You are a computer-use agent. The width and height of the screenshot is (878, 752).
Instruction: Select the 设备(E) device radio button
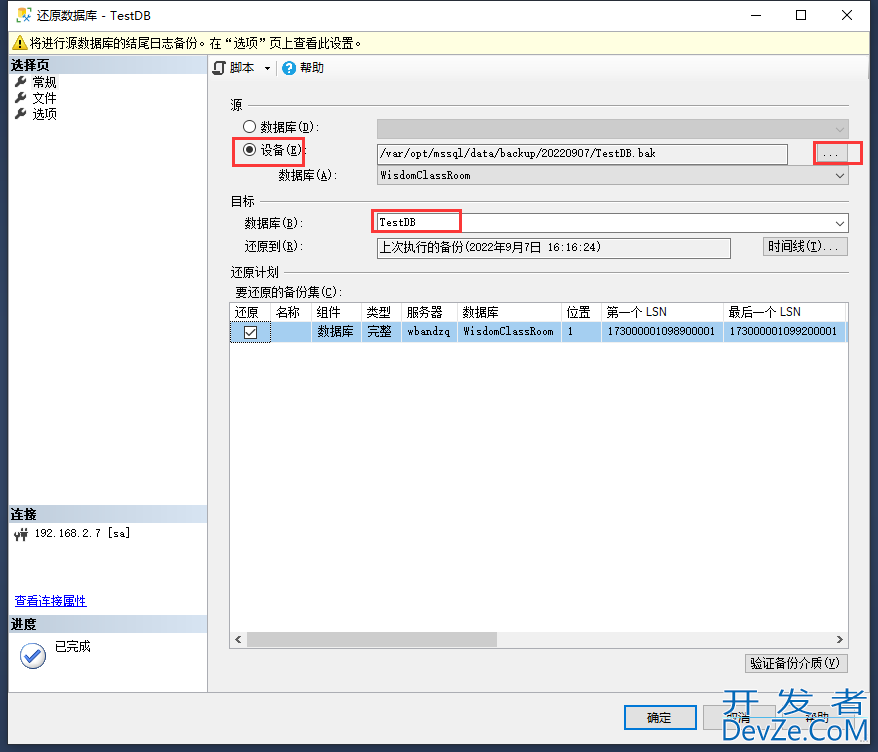pyautogui.click(x=249, y=150)
